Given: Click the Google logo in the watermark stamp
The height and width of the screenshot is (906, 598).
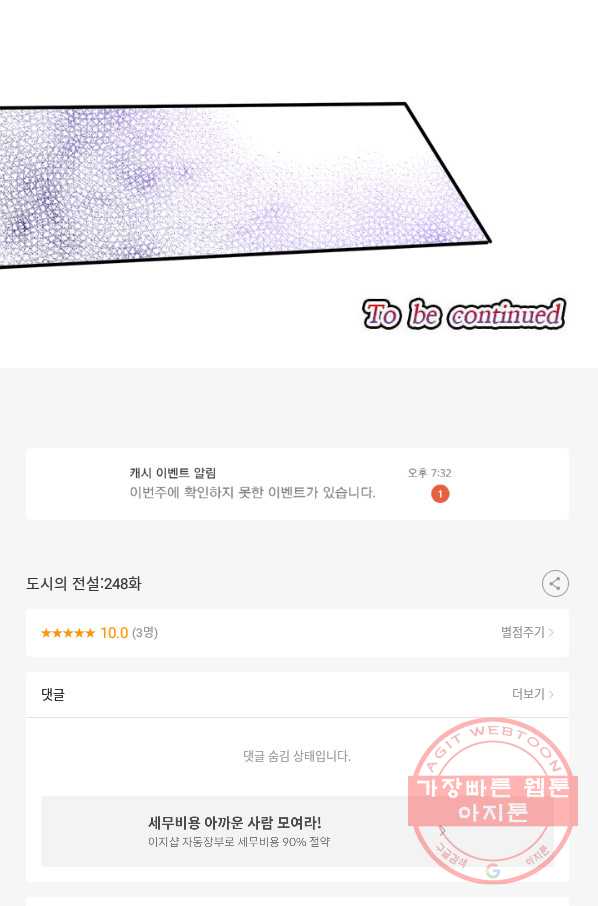Looking at the screenshot, I should 493,871.
